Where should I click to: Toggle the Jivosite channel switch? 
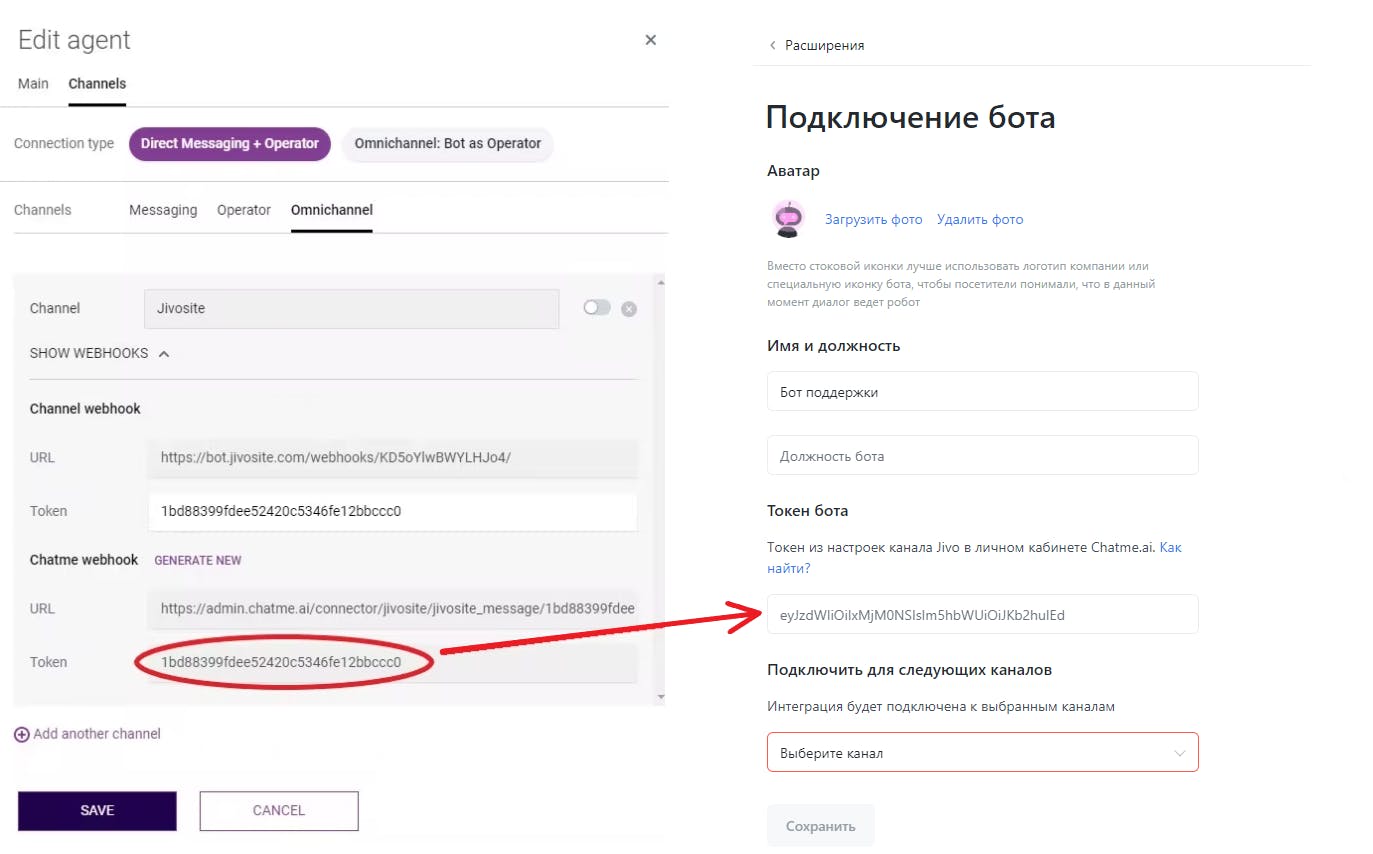click(x=597, y=308)
